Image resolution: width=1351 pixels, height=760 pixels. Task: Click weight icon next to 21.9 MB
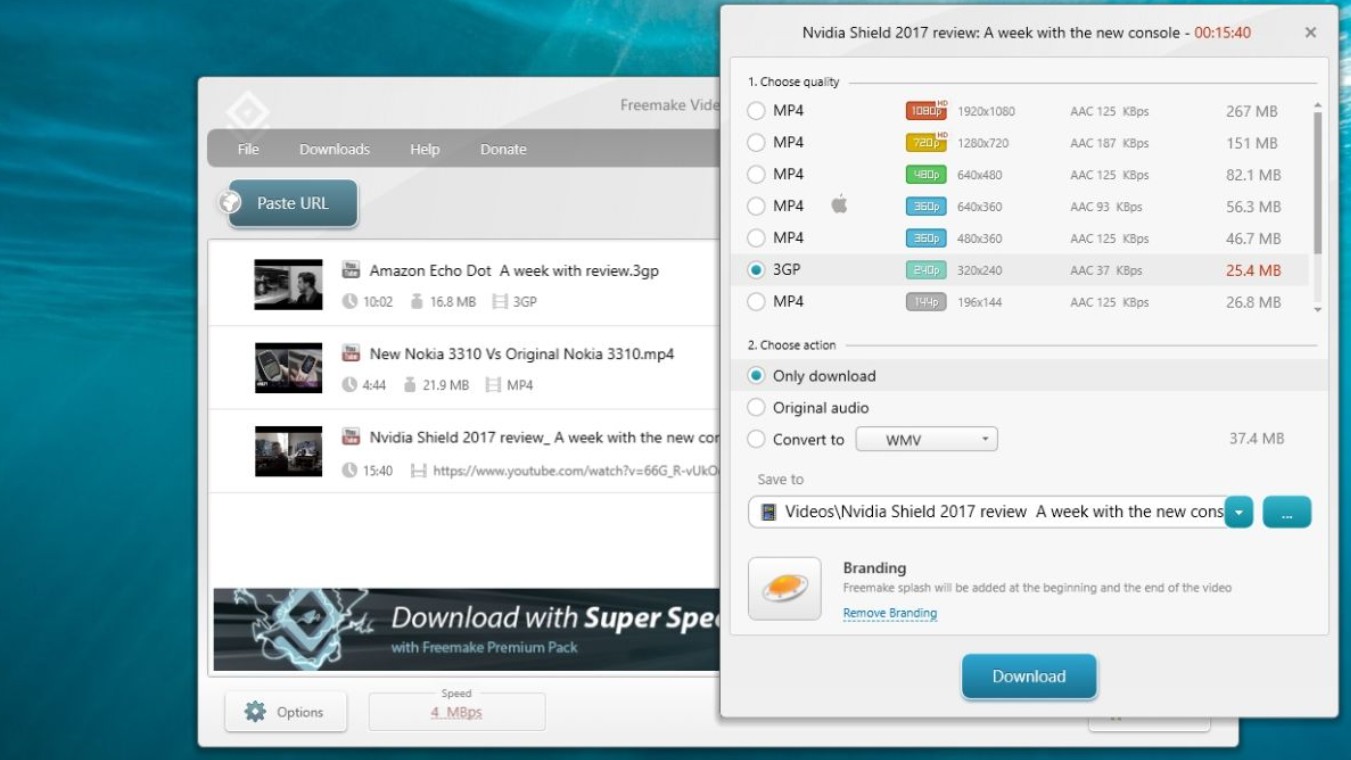pos(409,385)
